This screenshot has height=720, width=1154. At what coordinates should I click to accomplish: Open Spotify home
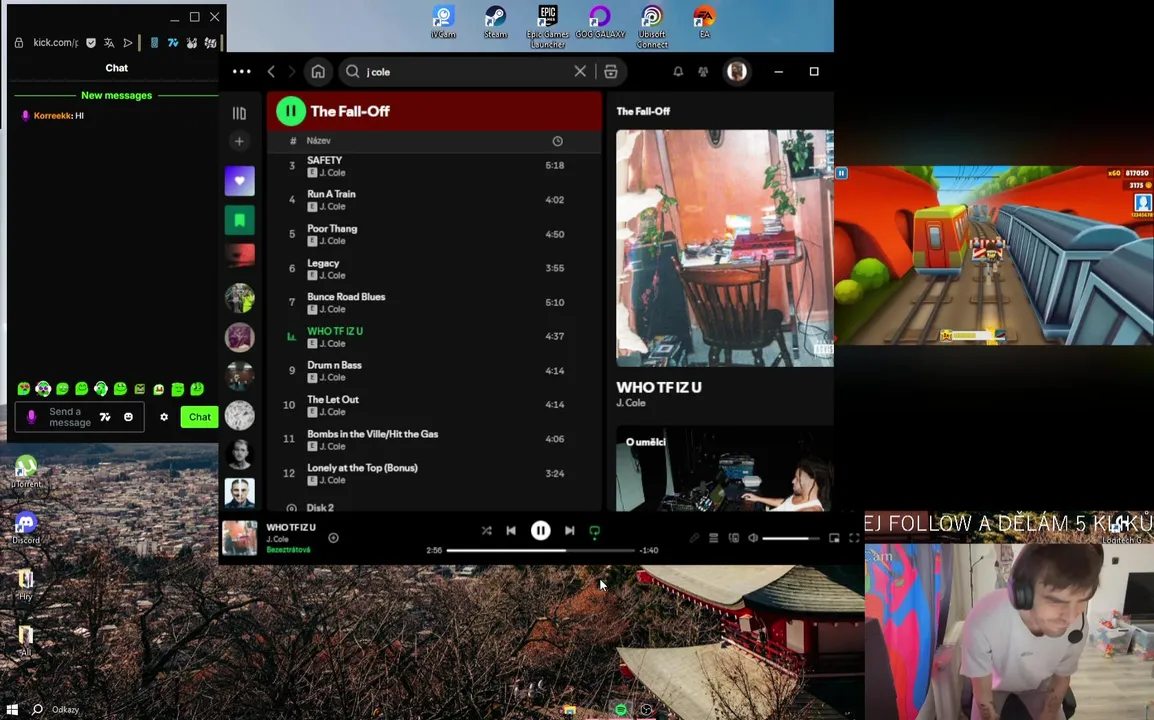click(318, 71)
